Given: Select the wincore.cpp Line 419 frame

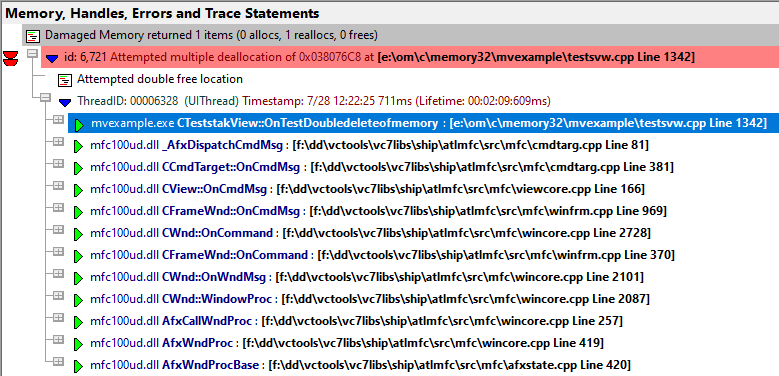Looking at the screenshot, I should (347, 343).
